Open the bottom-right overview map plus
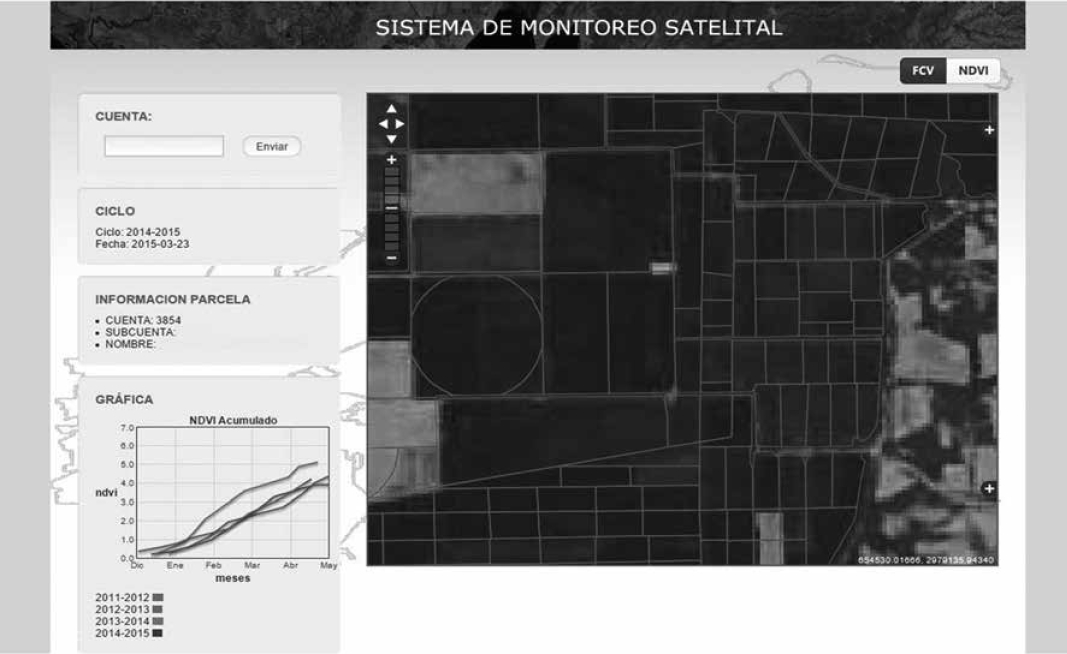 click(x=989, y=488)
